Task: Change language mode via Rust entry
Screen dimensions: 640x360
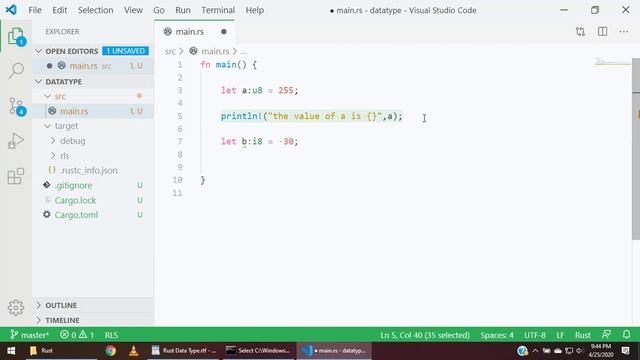Action: [x=582, y=335]
